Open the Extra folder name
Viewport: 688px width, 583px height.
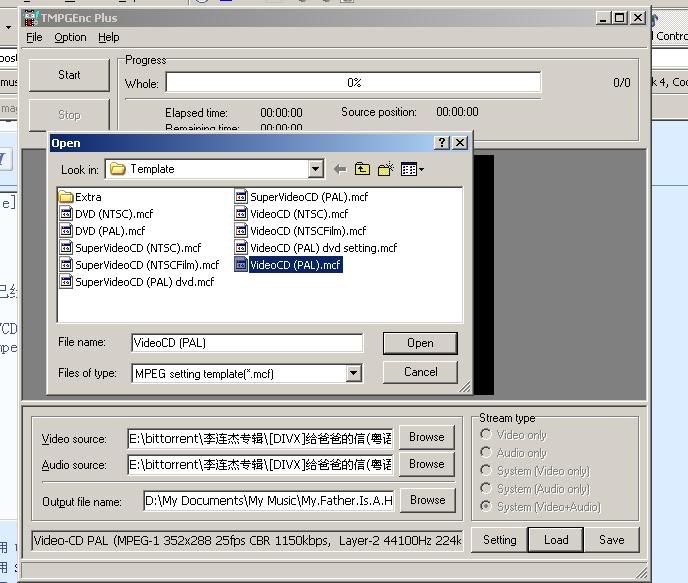coord(88,197)
